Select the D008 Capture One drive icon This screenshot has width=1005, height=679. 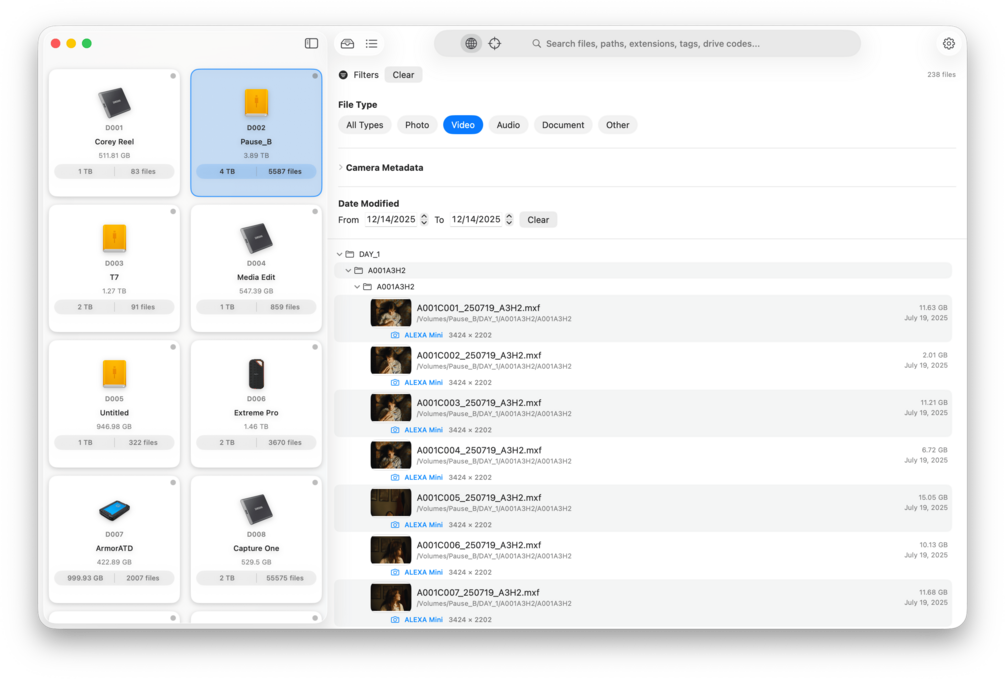(x=256, y=509)
